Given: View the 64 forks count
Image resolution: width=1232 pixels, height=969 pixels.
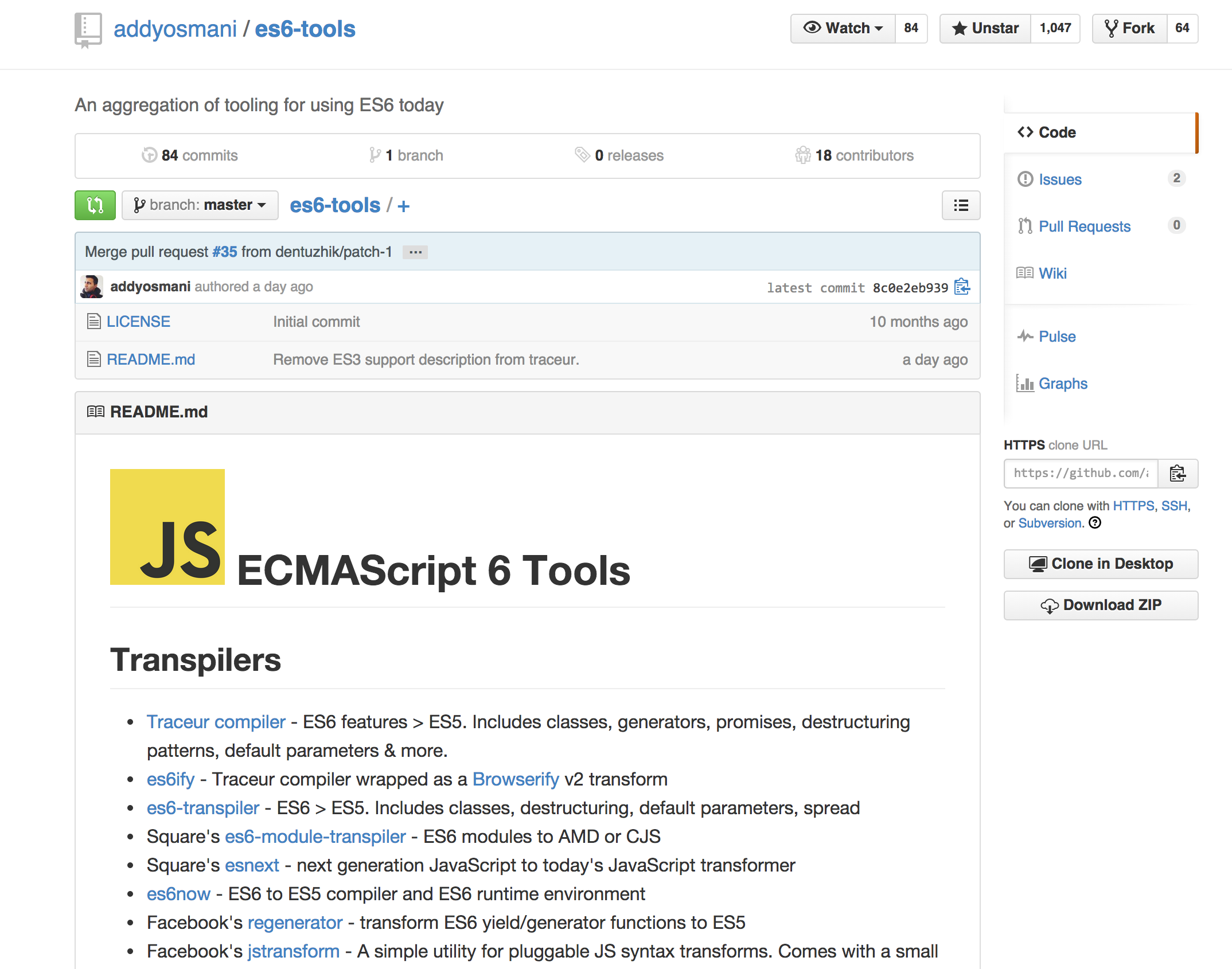Looking at the screenshot, I should 1182,28.
